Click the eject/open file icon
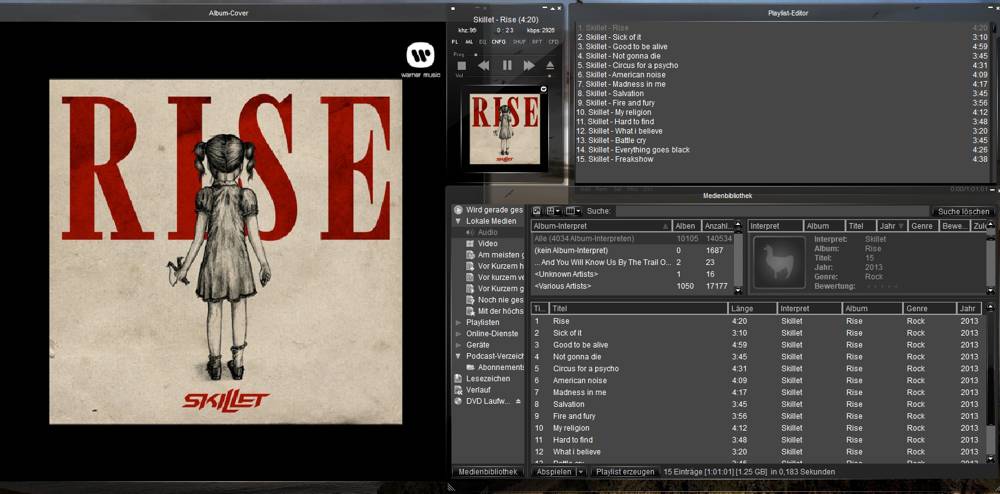 550,65
